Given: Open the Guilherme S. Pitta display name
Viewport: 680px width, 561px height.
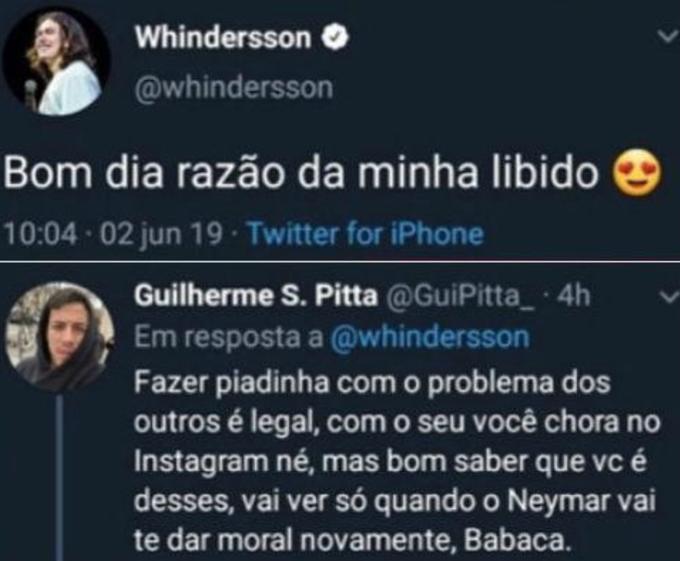Looking at the screenshot, I should (x=256, y=296).
